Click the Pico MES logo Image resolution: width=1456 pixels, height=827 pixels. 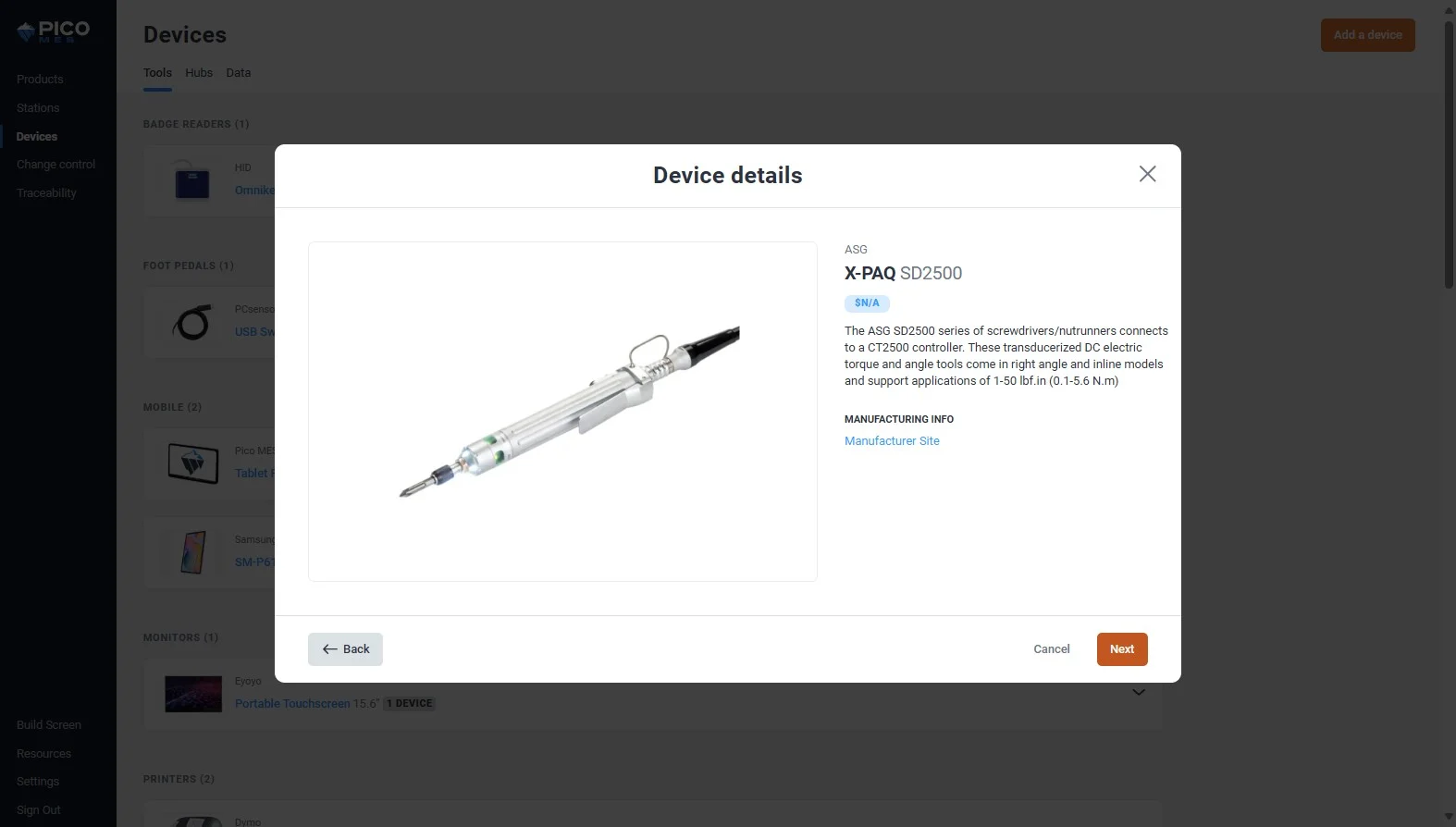coord(54,31)
